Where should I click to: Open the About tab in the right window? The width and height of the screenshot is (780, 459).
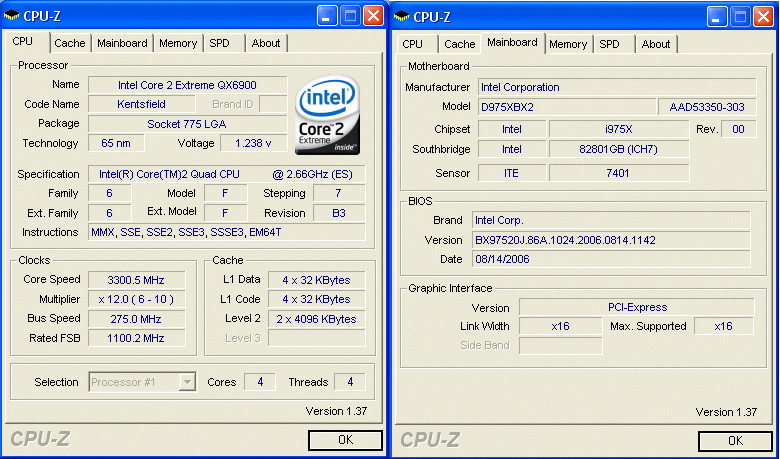pyautogui.click(x=656, y=44)
